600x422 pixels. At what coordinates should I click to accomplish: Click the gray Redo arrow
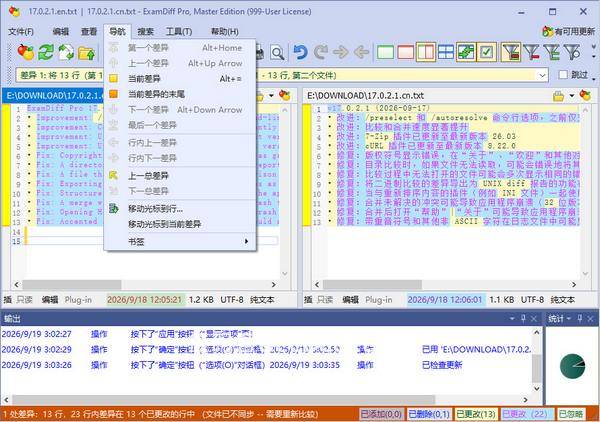[320, 52]
